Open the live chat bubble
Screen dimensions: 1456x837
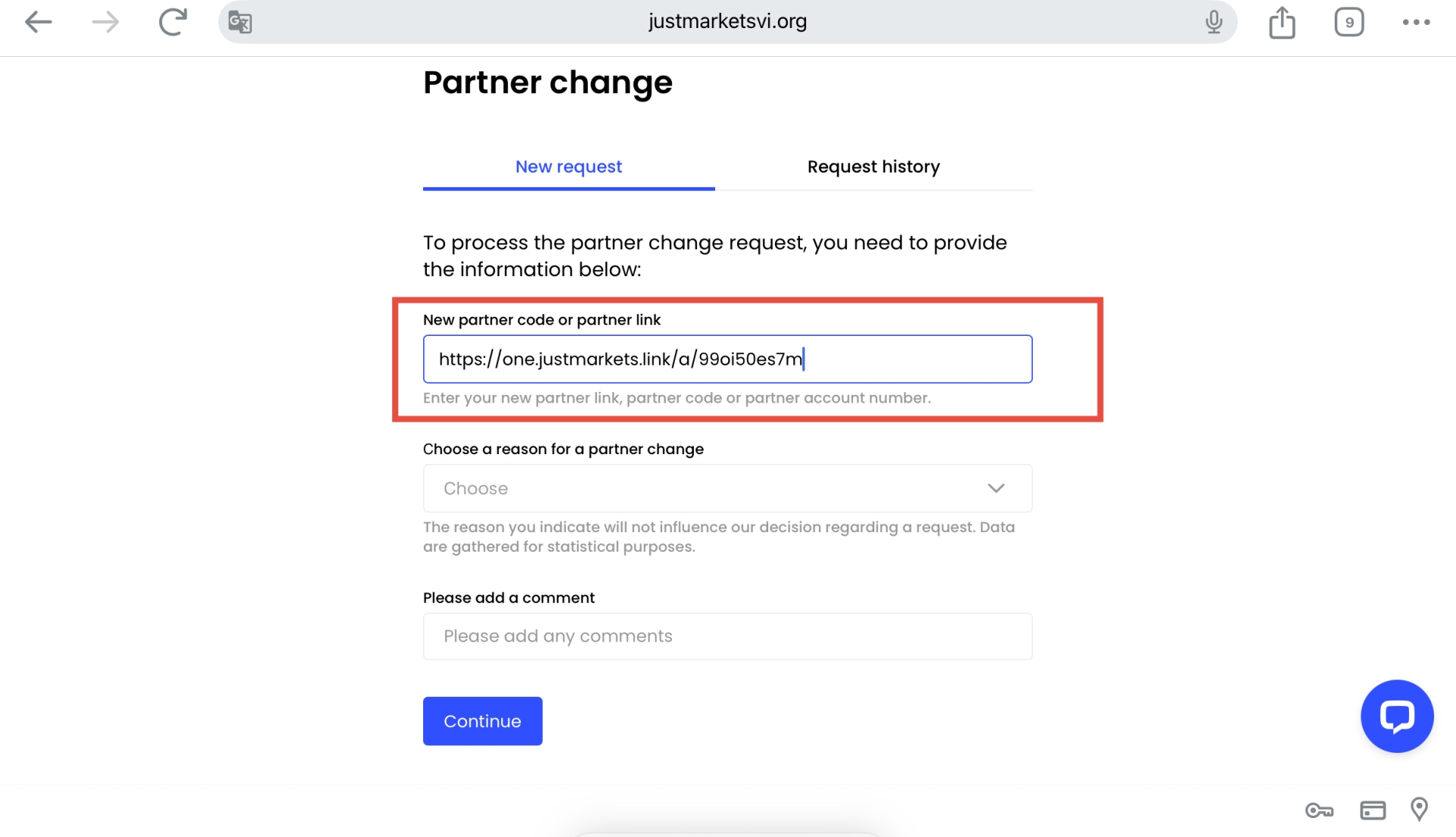pos(1397,716)
